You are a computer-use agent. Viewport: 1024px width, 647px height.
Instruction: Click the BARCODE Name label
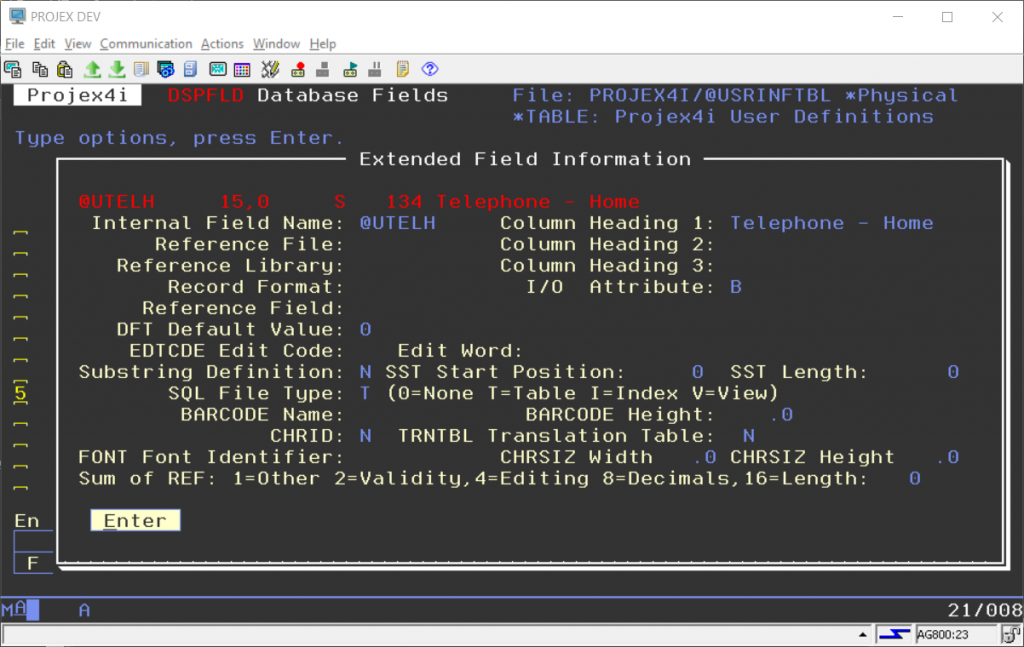point(262,415)
